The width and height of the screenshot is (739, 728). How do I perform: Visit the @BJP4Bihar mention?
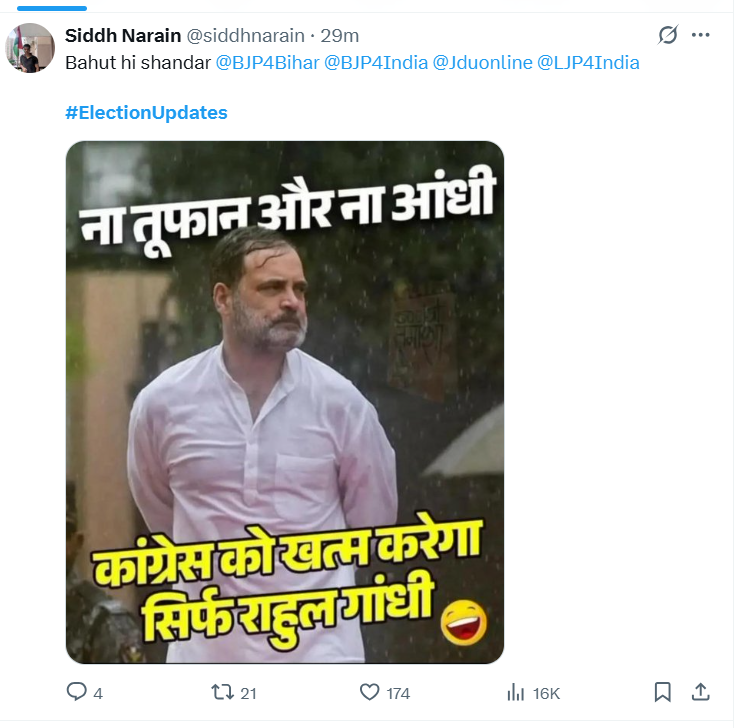(267, 63)
